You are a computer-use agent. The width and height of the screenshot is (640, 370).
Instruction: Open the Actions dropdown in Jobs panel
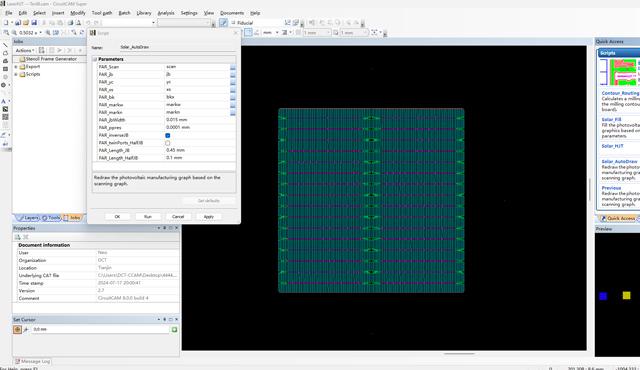coord(24,51)
